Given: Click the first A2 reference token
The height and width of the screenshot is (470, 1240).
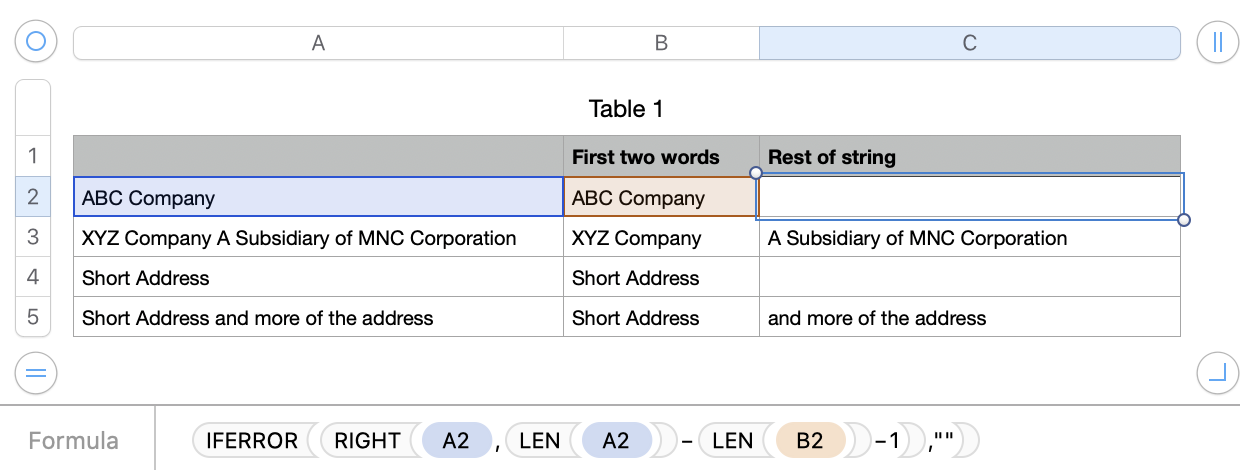Looking at the screenshot, I should click(x=456, y=441).
